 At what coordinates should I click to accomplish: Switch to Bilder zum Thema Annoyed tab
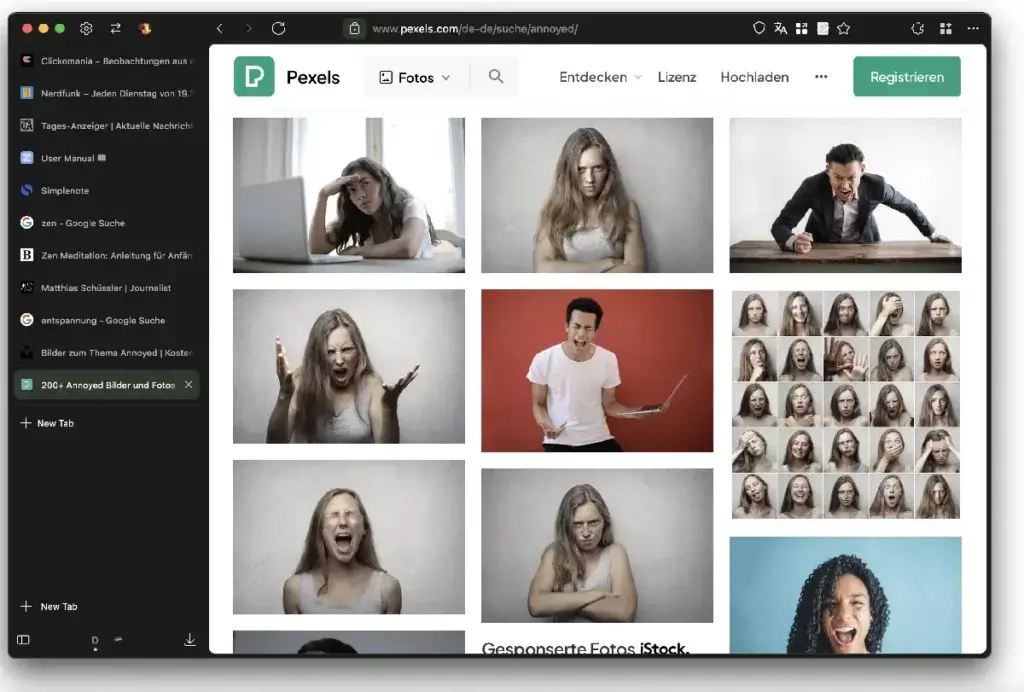(107, 353)
